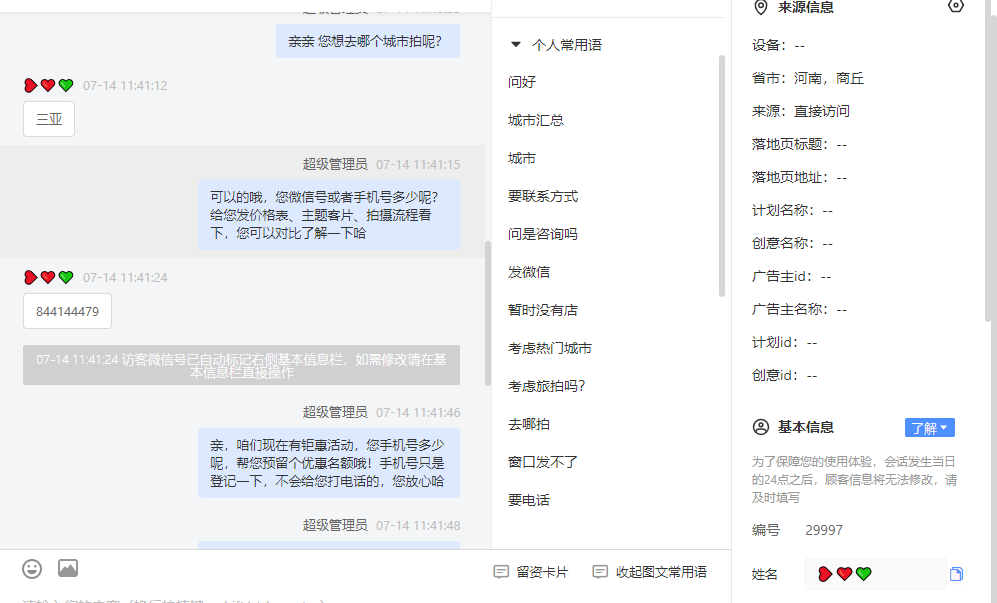The height and width of the screenshot is (603, 997).
Task: Select the 问是咨询吗 quick phrase
Action: [x=543, y=234]
